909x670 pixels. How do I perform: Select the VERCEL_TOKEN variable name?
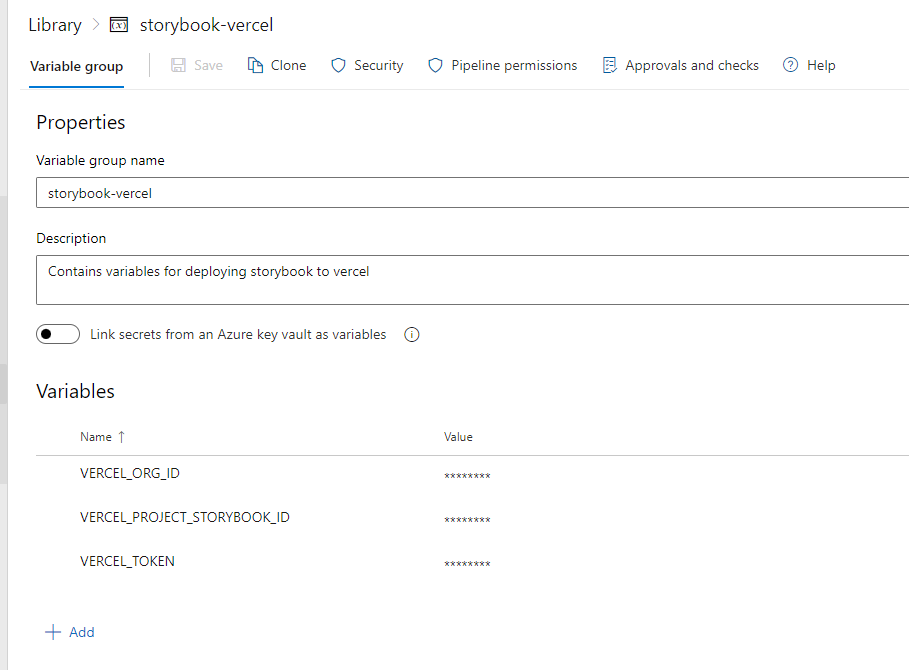(x=127, y=562)
